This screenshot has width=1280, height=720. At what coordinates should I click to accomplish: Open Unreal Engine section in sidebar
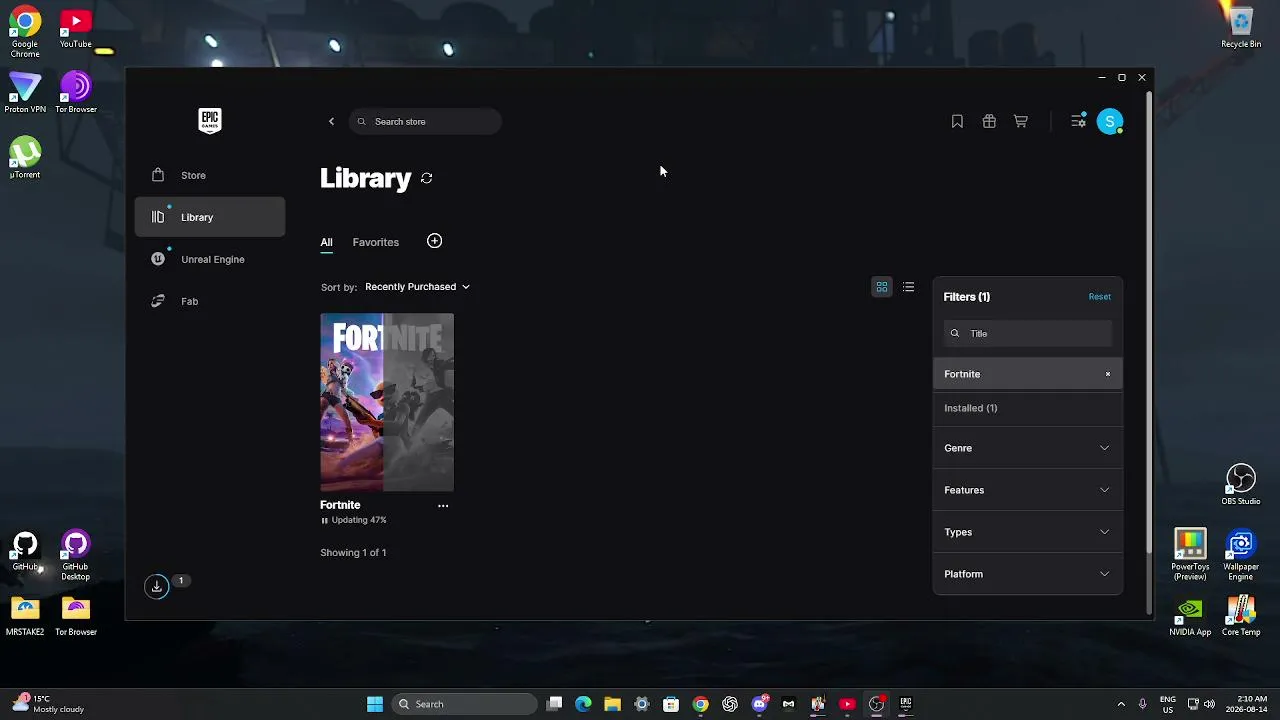tap(210, 259)
